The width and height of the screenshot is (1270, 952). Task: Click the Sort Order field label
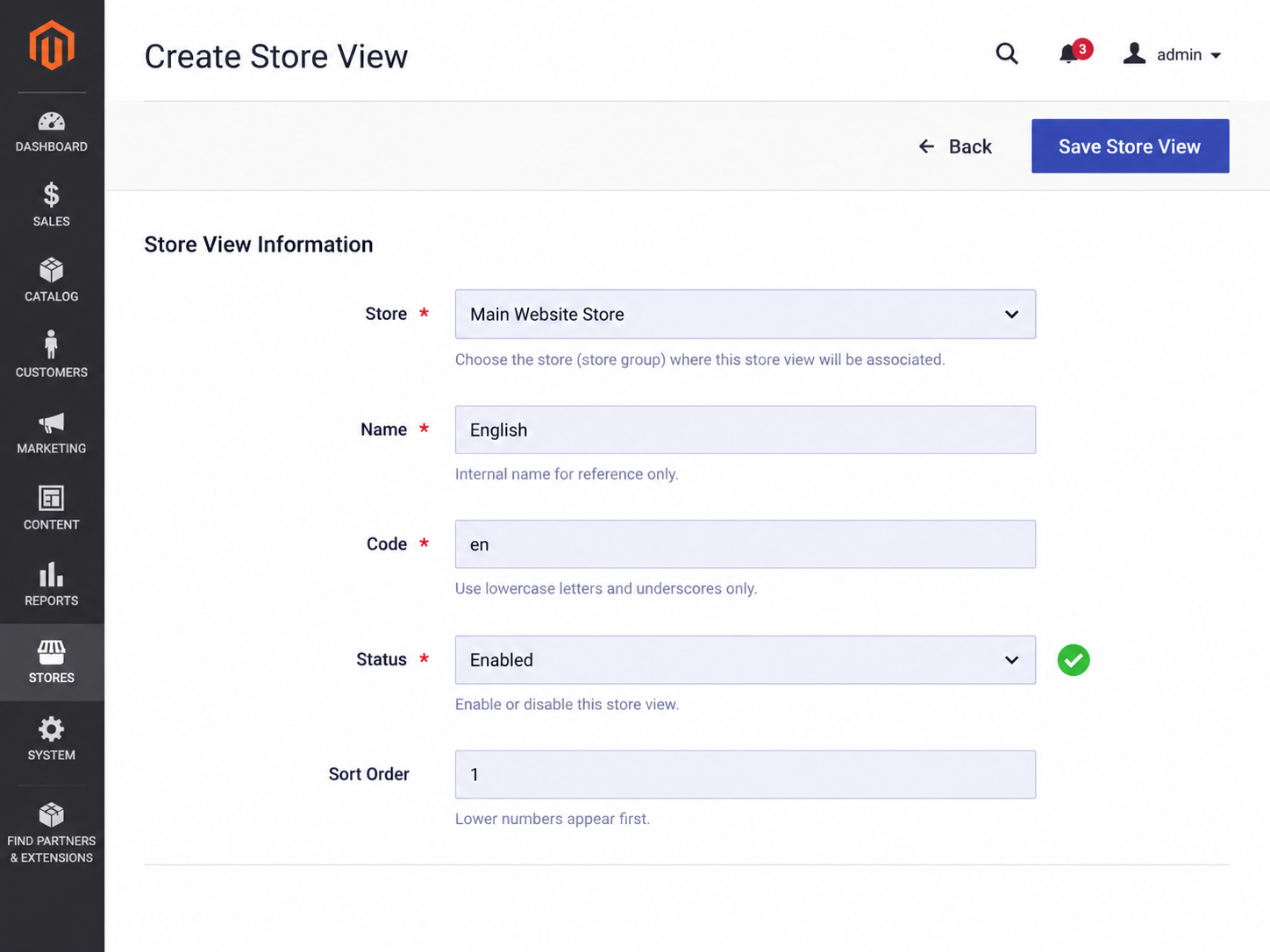click(x=369, y=774)
